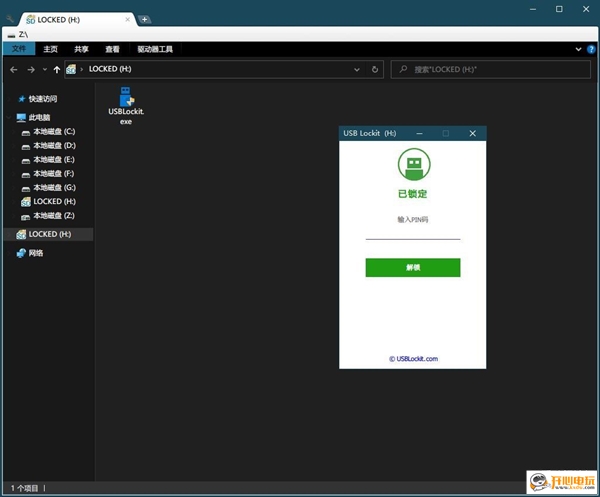Open the USBLockit.exe file icon

pyautogui.click(x=126, y=106)
